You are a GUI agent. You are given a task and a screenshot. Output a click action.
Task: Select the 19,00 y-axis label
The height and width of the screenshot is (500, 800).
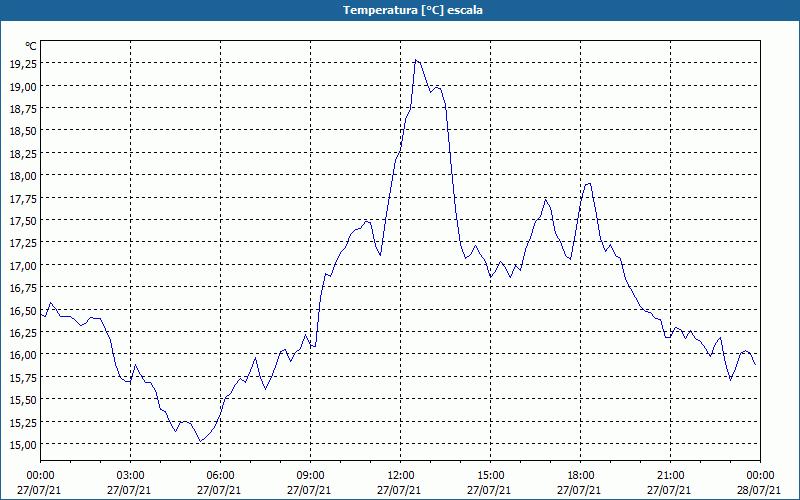coord(23,86)
